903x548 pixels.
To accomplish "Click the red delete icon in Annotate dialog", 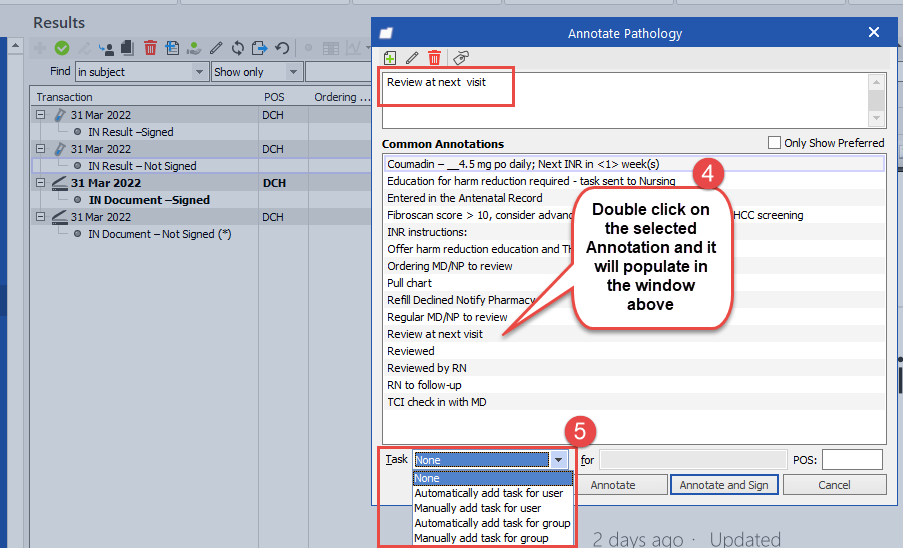I will [434, 59].
